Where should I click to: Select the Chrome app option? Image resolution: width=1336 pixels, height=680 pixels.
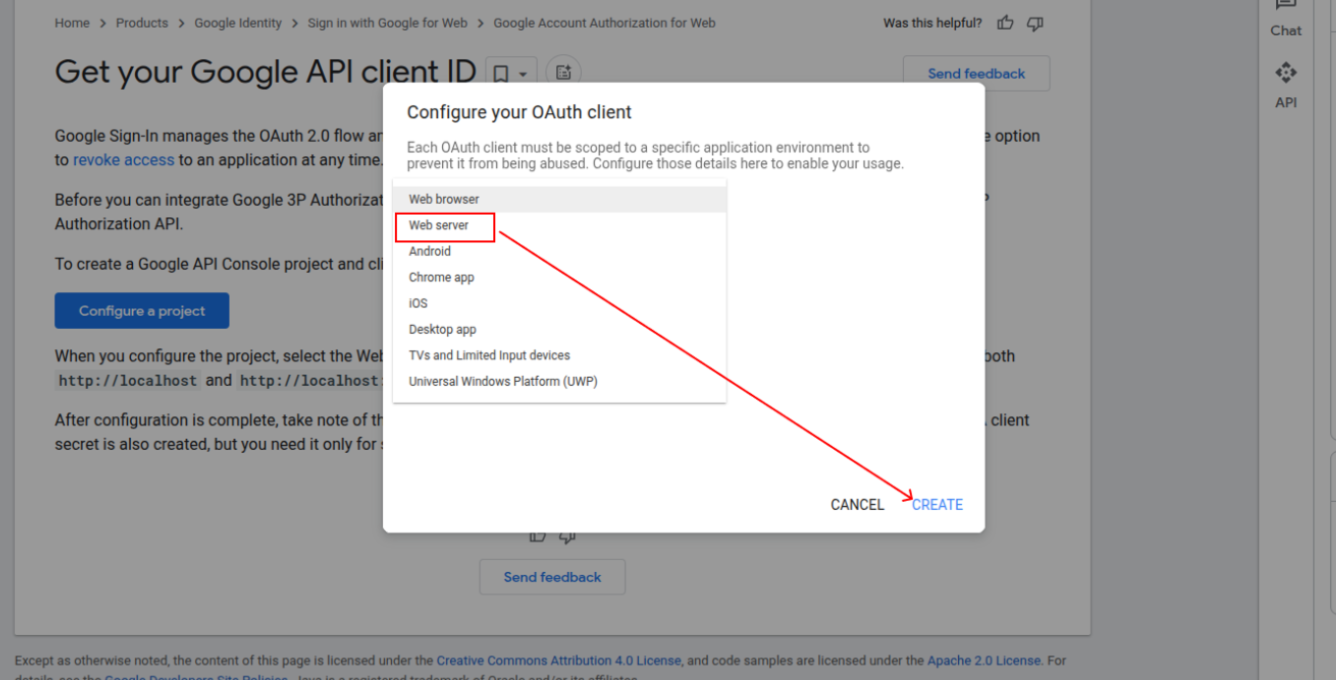559,277
